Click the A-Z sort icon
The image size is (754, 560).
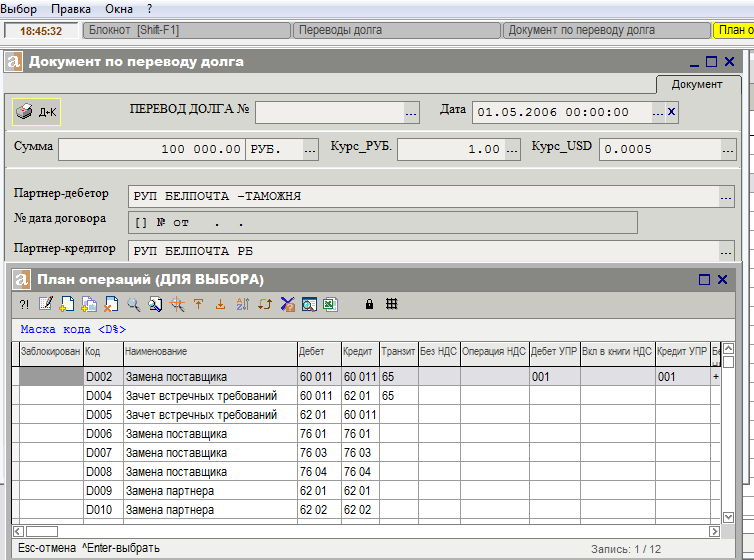[x=242, y=304]
